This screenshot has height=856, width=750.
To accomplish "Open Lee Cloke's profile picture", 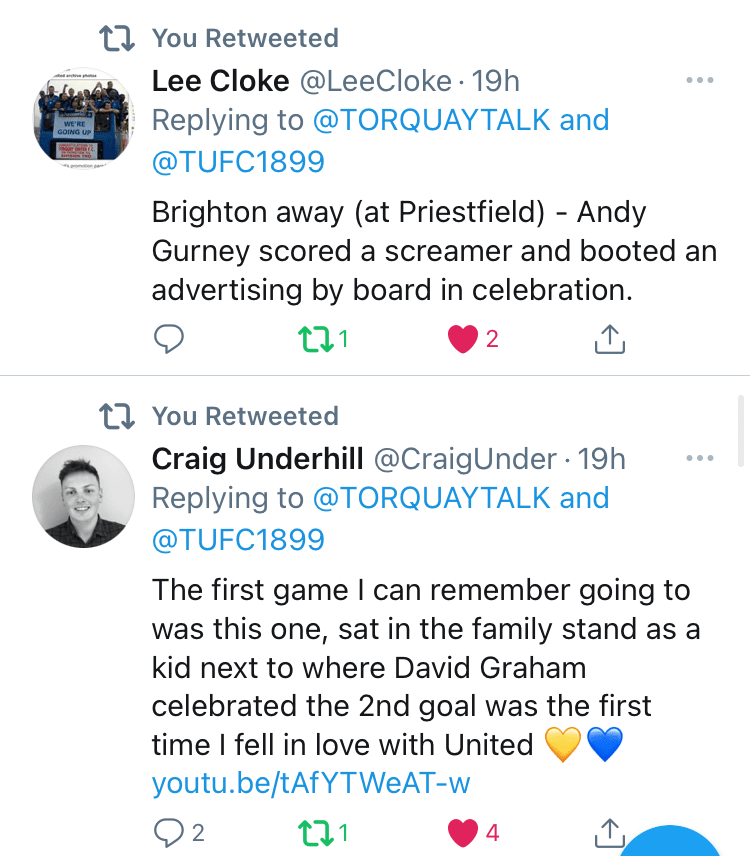I will tap(84, 118).
